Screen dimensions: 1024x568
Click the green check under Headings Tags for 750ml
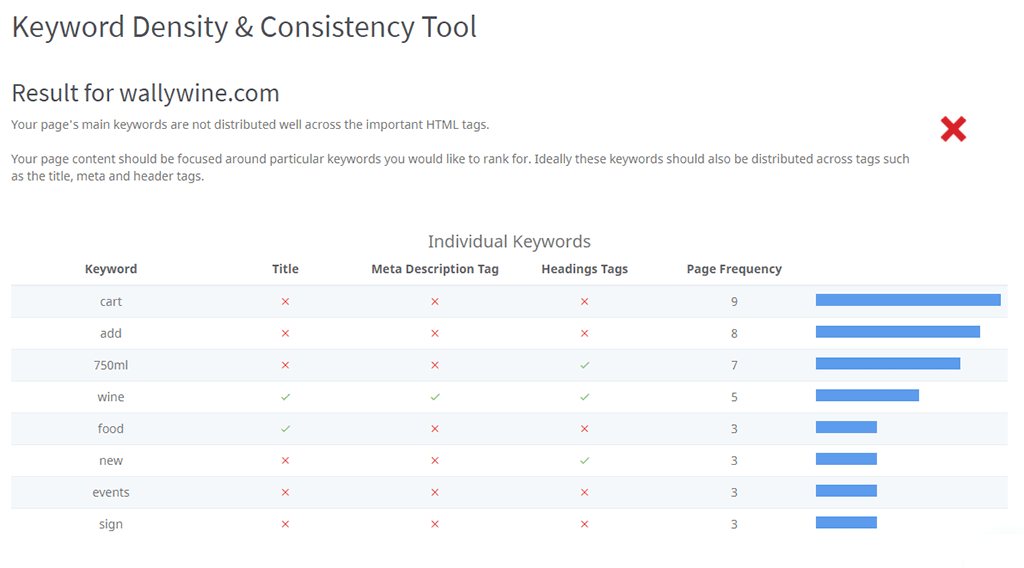[584, 365]
